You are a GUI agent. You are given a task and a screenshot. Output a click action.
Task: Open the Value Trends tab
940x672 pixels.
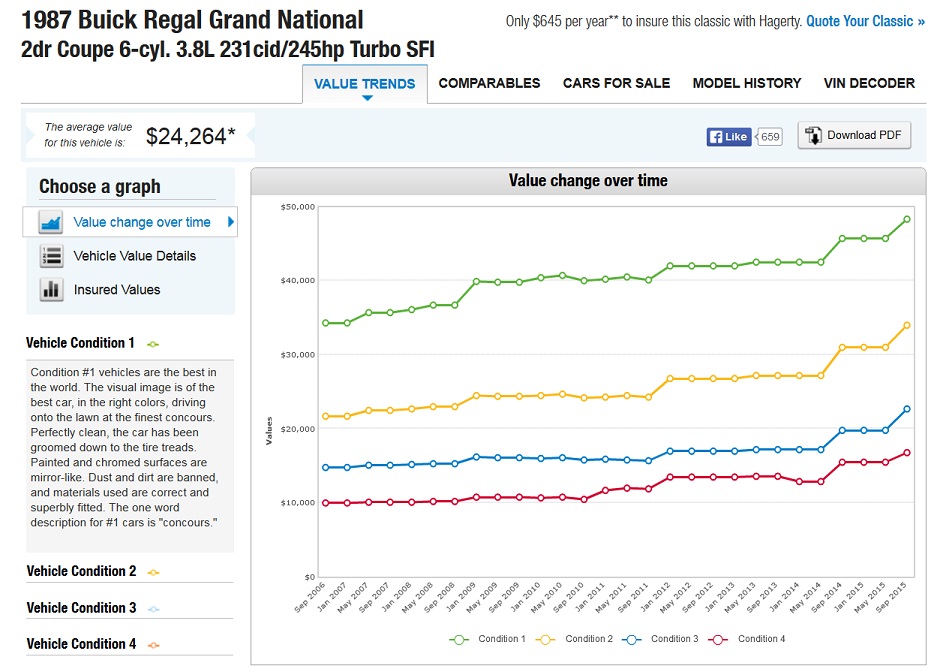point(364,84)
